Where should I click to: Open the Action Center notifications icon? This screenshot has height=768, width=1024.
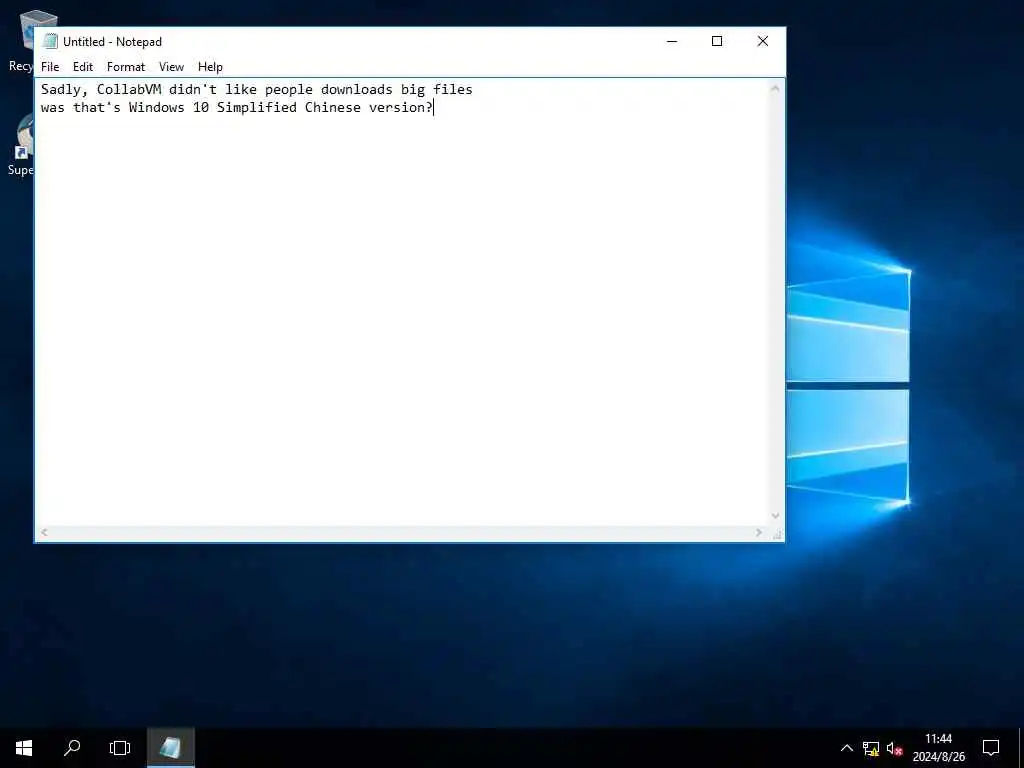tap(991, 748)
